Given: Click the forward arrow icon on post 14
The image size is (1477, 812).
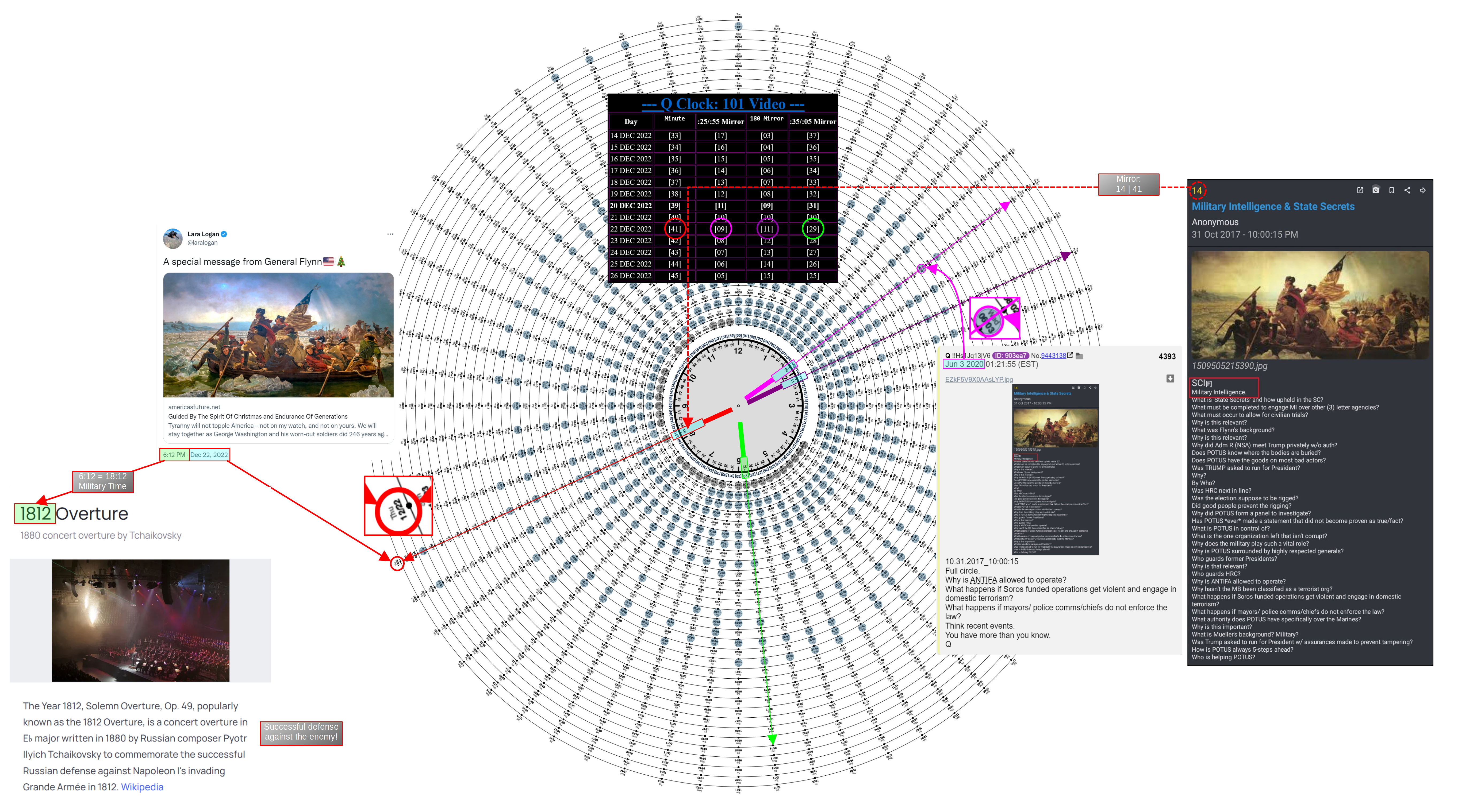Looking at the screenshot, I should (x=1422, y=190).
